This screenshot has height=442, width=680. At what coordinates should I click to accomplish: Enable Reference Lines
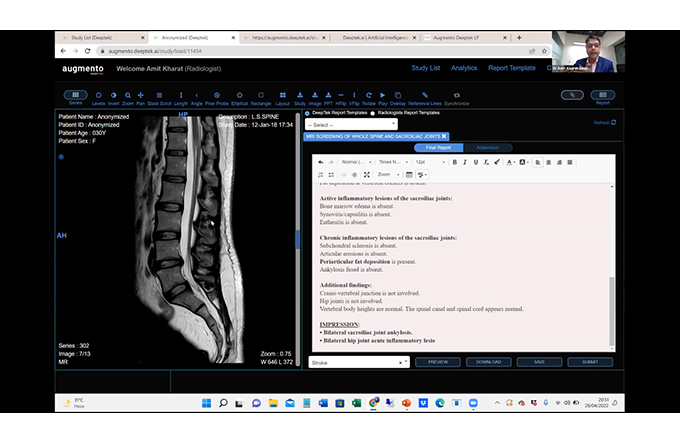tap(425, 98)
